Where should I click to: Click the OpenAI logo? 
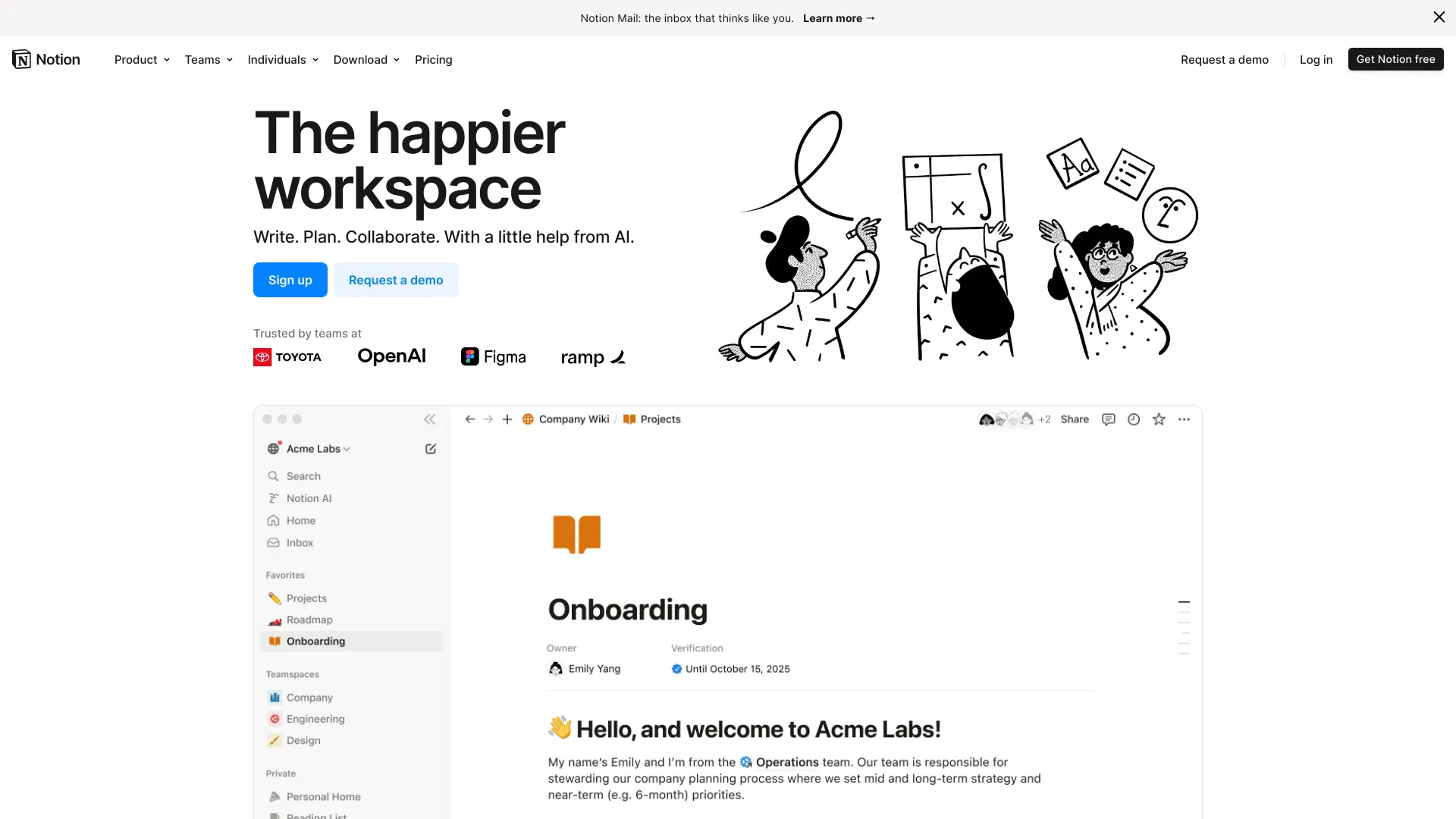tap(391, 356)
